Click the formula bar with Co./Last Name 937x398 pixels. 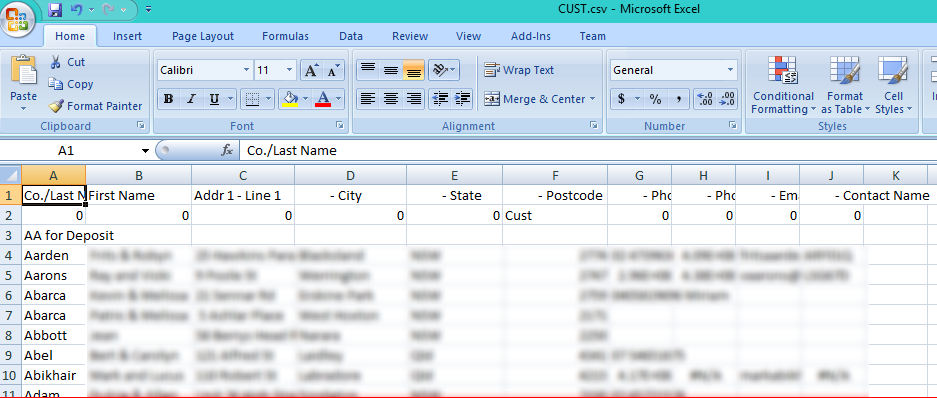pyautogui.click(x=588, y=151)
